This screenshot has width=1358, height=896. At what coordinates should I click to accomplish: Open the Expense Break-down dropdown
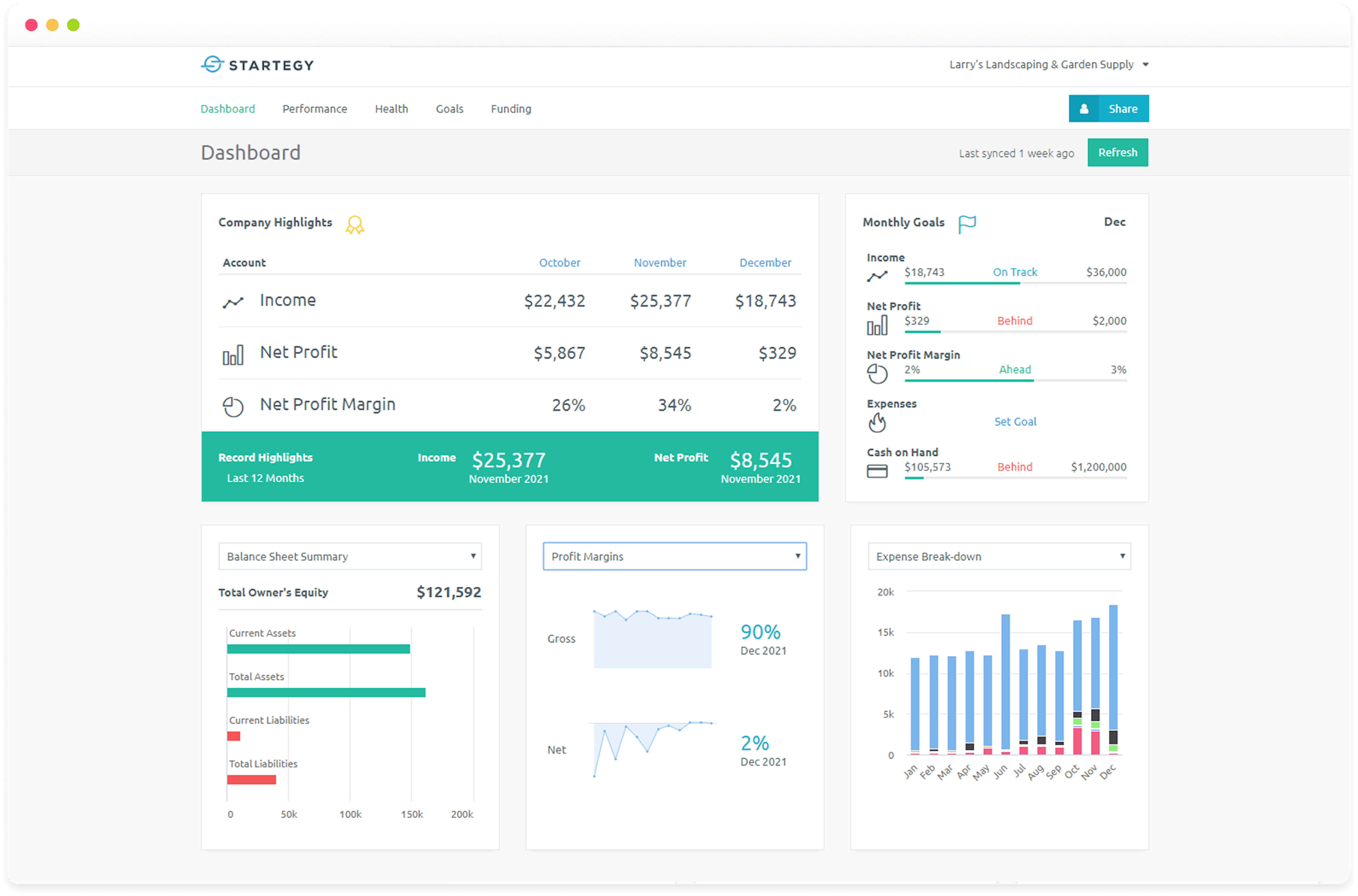(x=999, y=557)
